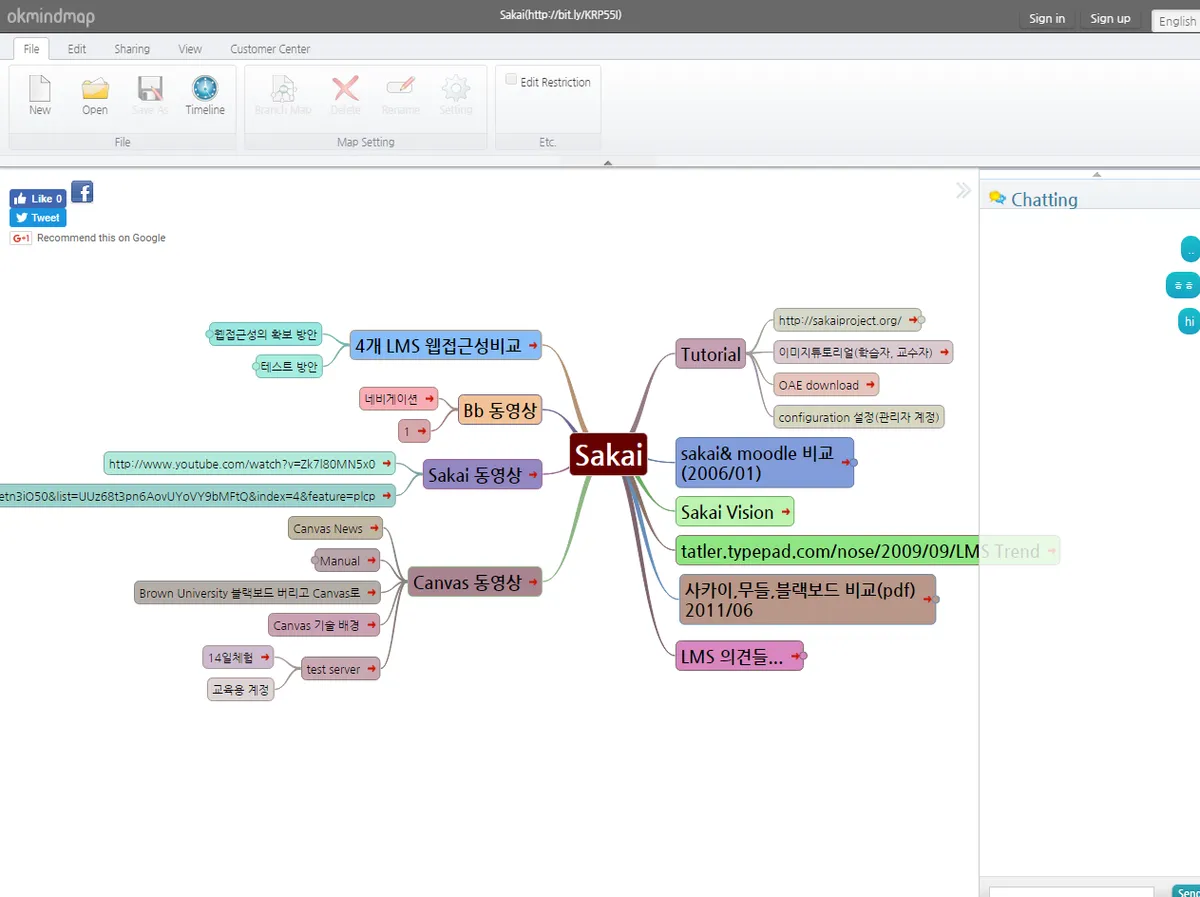
Task: Select the Sharing menu item
Action: pyautogui.click(x=131, y=48)
